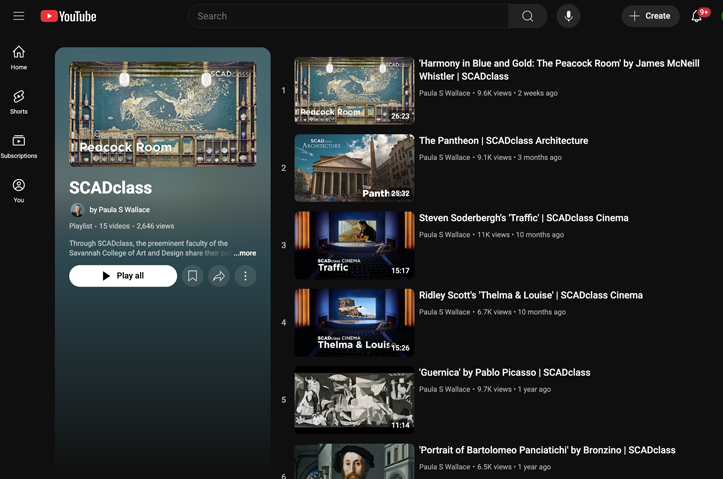
Task: Open Shorts in sidebar
Action: point(18,102)
